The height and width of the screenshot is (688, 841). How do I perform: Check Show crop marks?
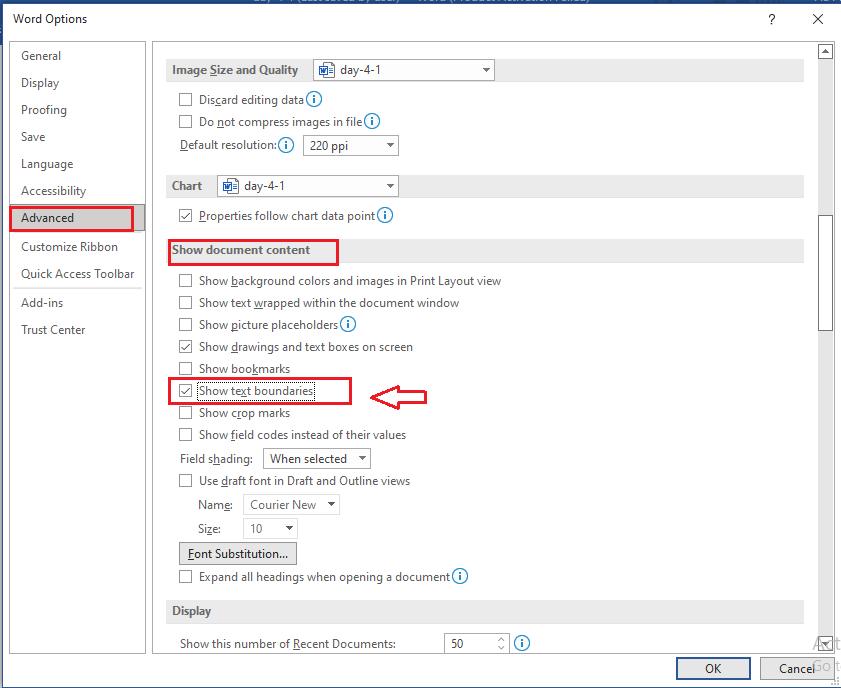click(185, 412)
